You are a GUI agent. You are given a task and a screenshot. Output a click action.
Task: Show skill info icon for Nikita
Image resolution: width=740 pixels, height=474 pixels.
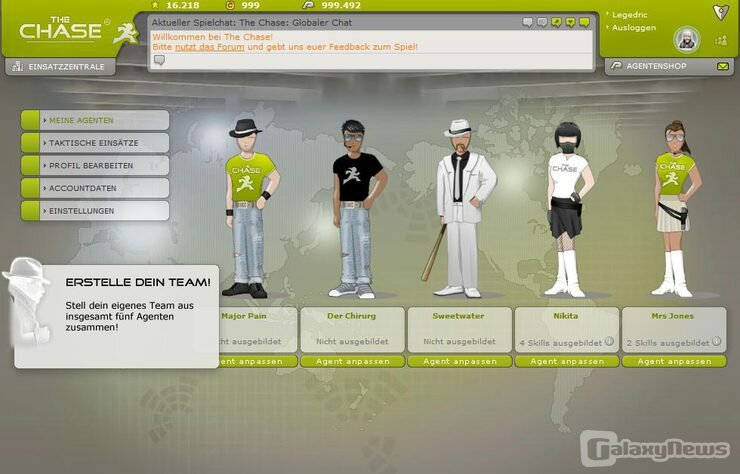pyautogui.click(x=609, y=341)
